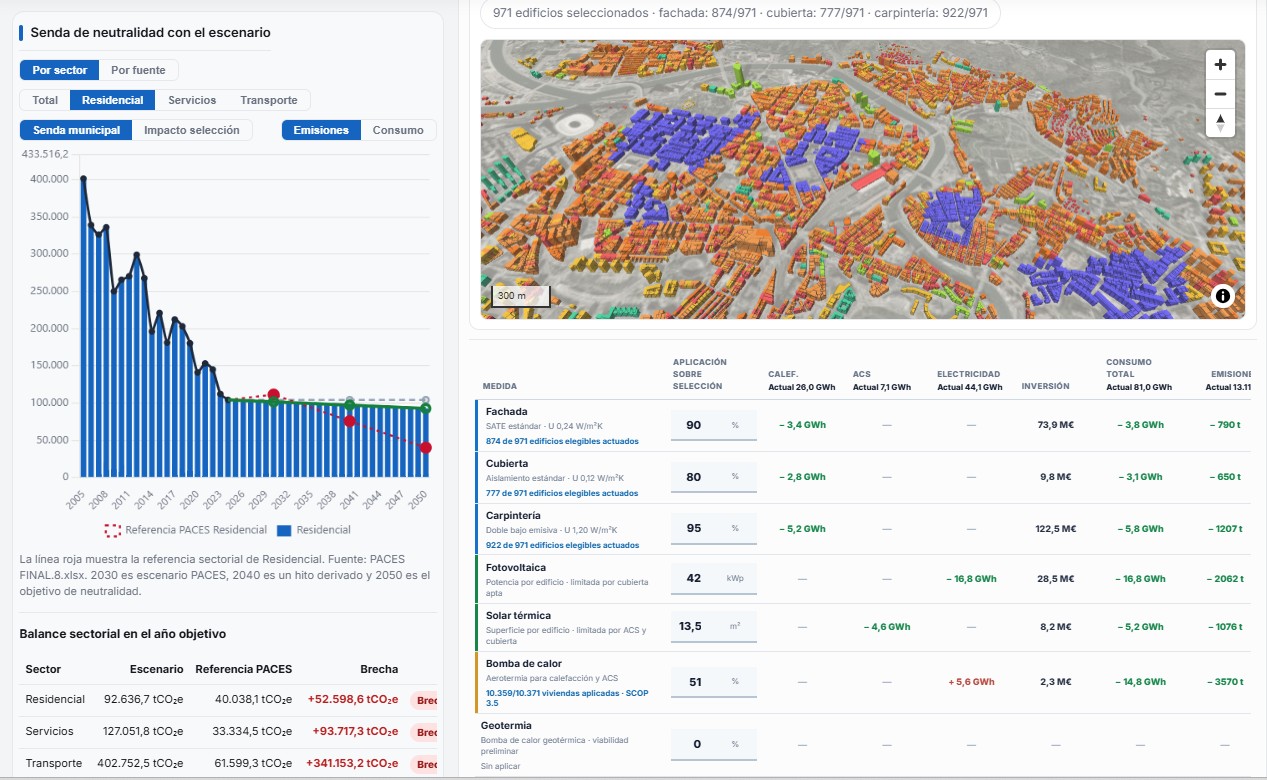Click the '300 m' map scale bar

click(x=521, y=296)
